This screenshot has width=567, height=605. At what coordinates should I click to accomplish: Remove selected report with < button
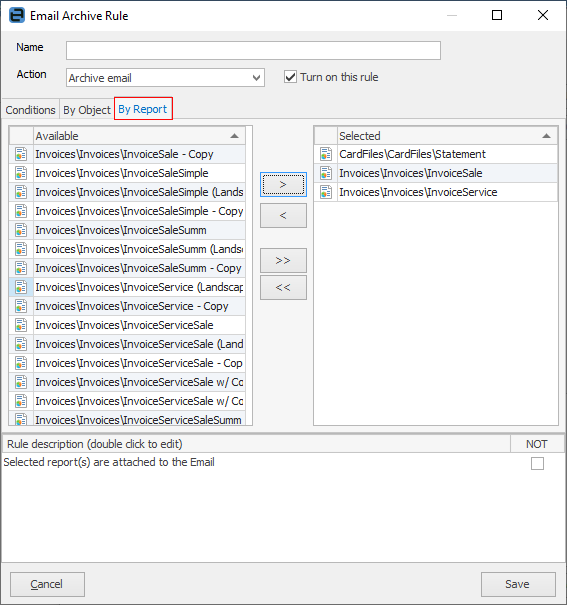(x=284, y=215)
